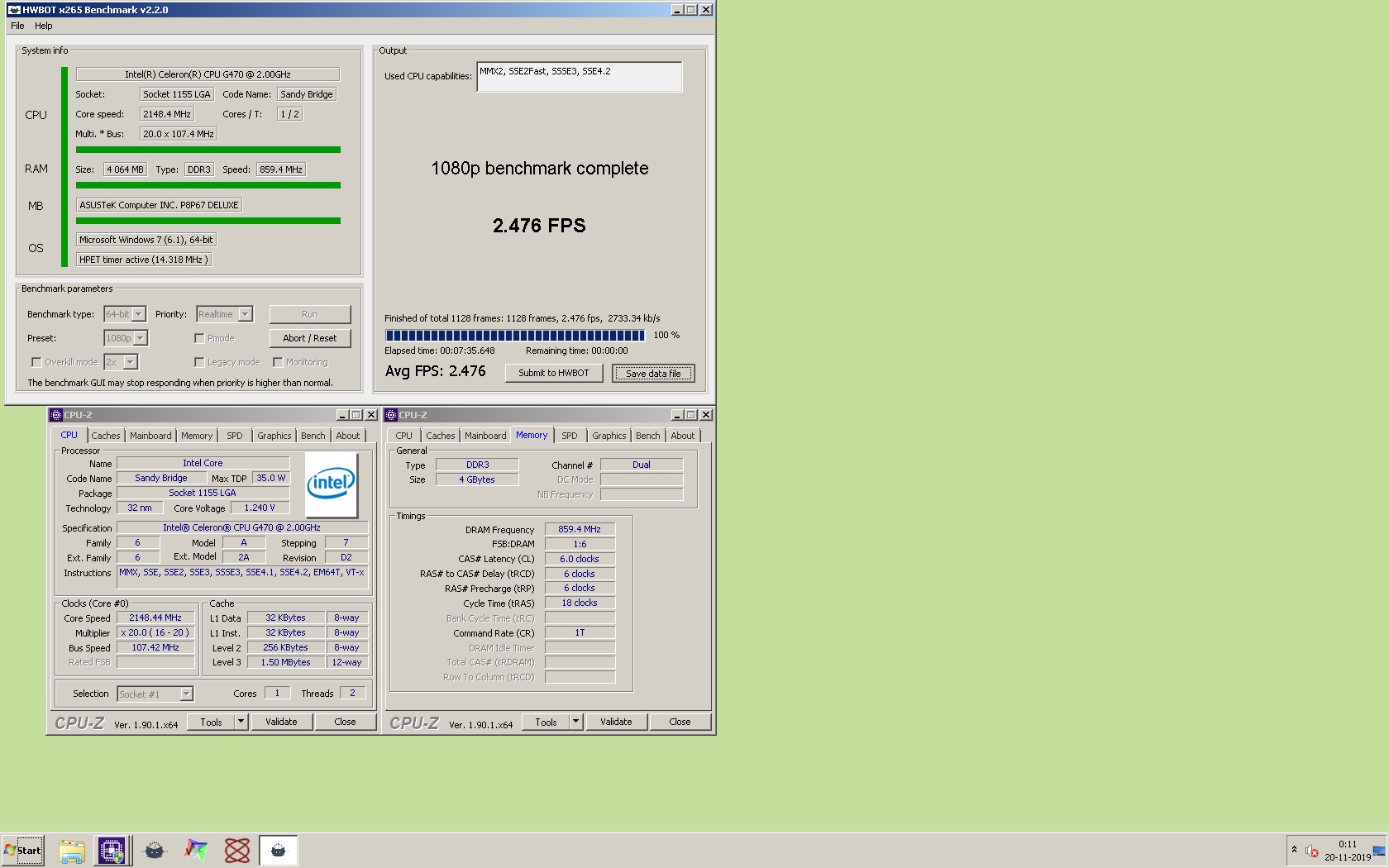Switch to Caches tab in left CPU-Z
This screenshot has height=868, width=1389.
click(x=106, y=436)
